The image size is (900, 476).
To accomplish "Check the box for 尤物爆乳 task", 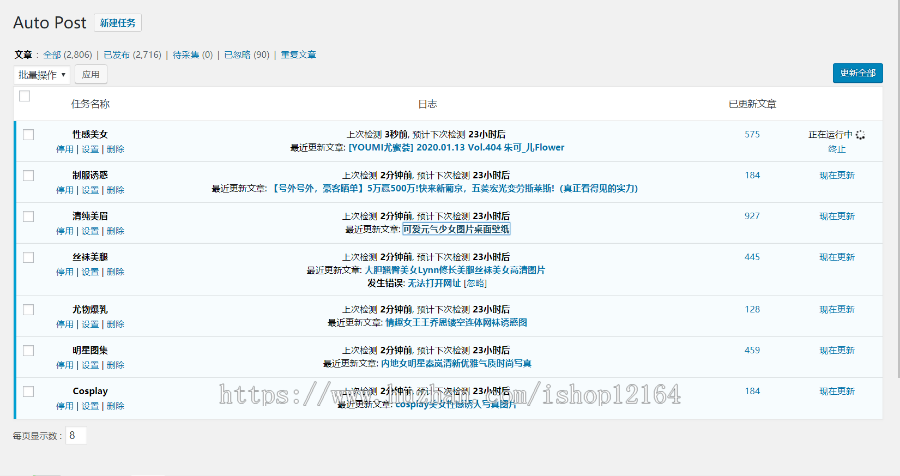I will click(28, 309).
